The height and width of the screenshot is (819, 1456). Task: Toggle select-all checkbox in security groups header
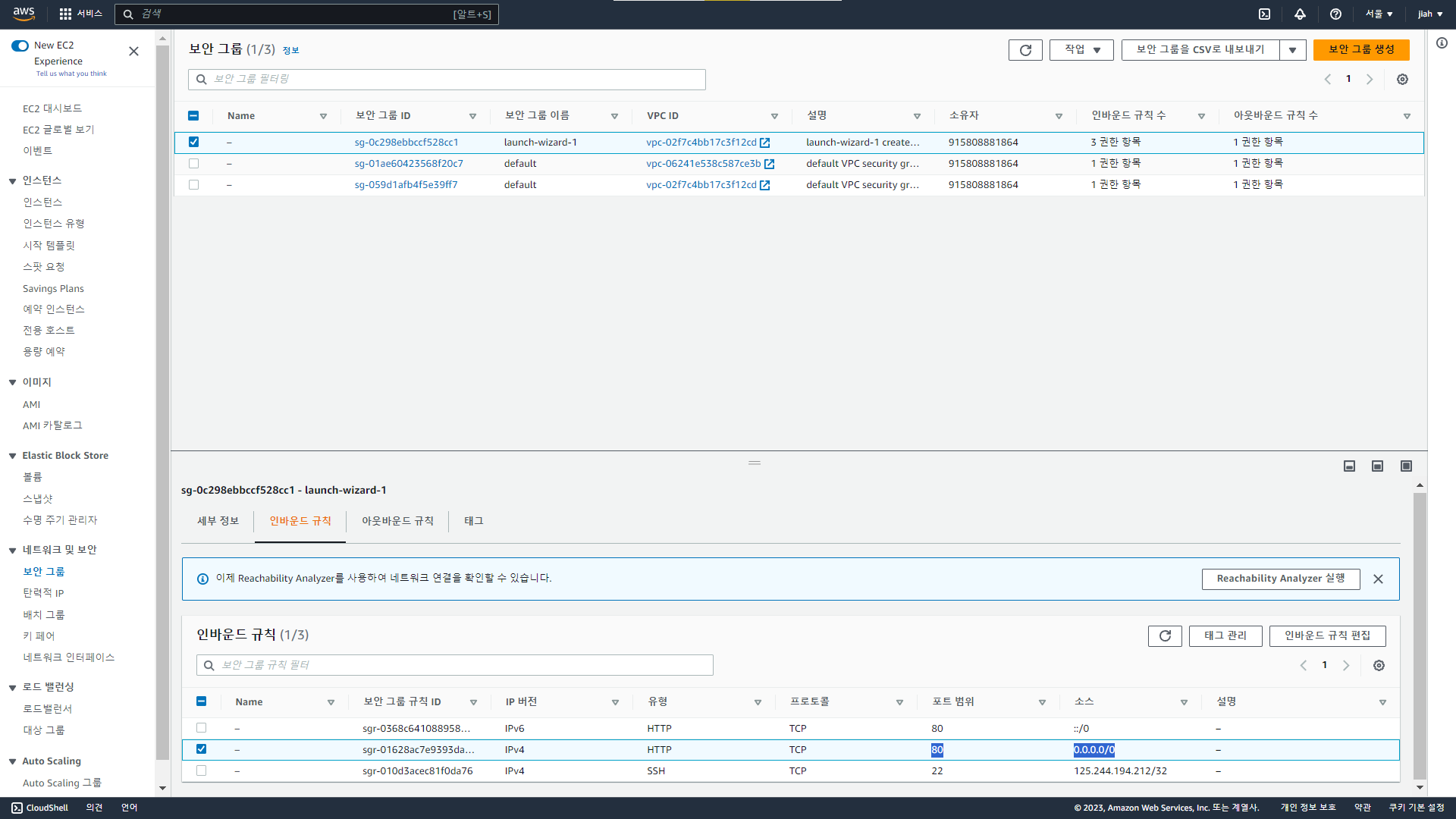193,116
